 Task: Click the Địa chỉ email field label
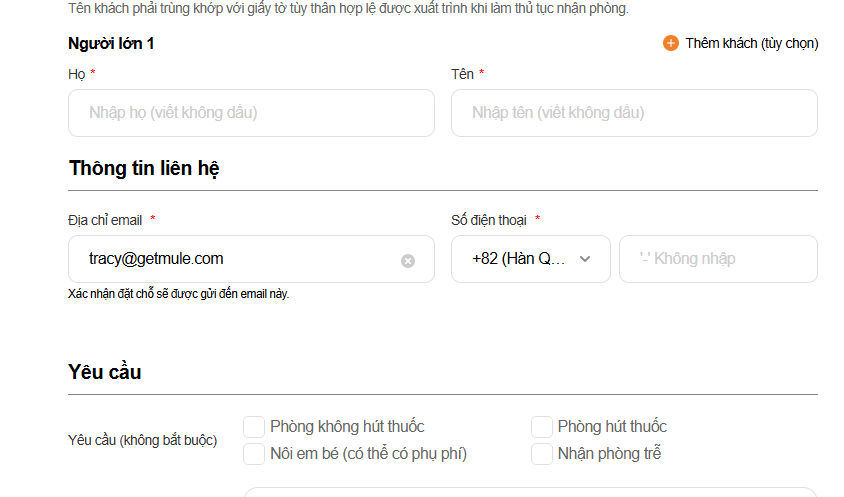click(x=105, y=220)
